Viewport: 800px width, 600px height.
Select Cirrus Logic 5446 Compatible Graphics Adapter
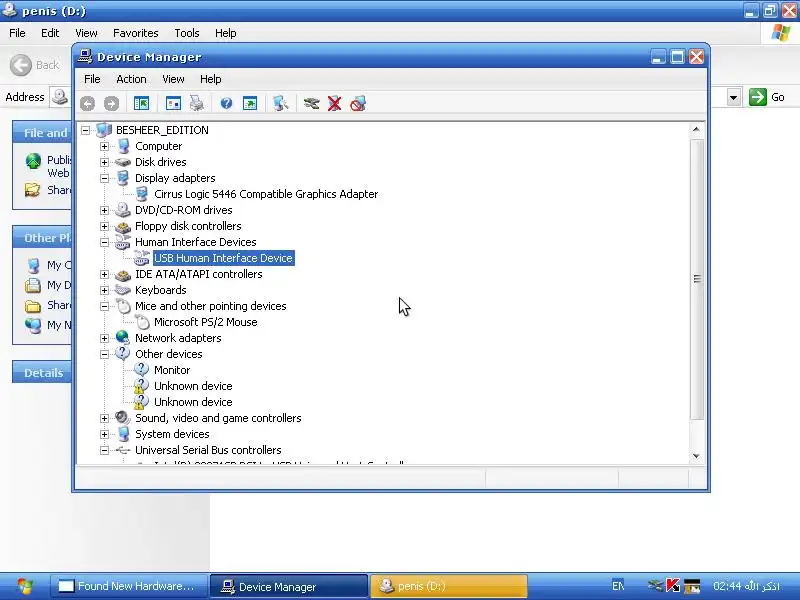tap(266, 194)
